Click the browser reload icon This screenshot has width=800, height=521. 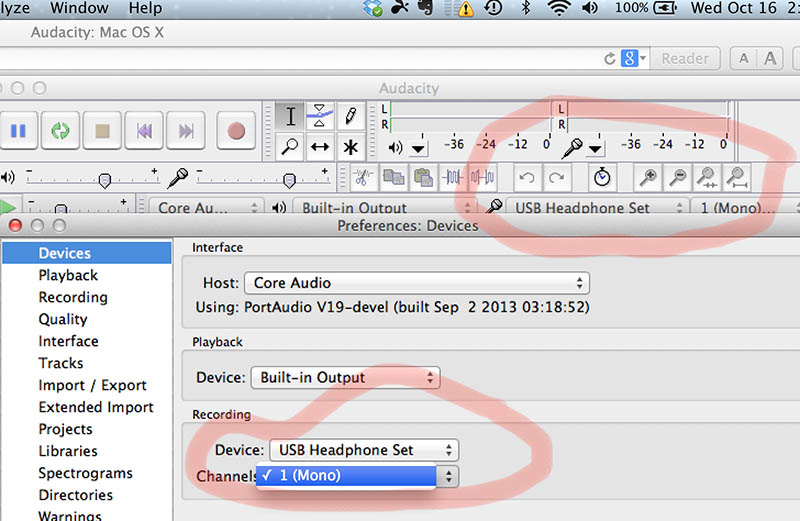tap(609, 59)
